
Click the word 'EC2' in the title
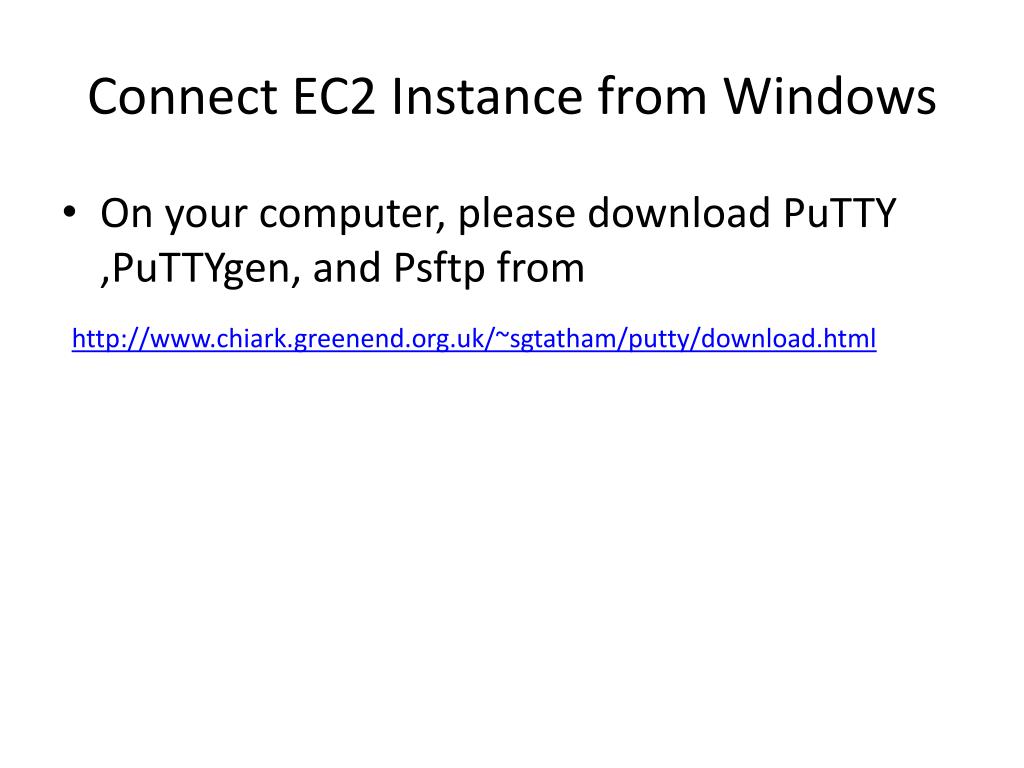tap(334, 97)
